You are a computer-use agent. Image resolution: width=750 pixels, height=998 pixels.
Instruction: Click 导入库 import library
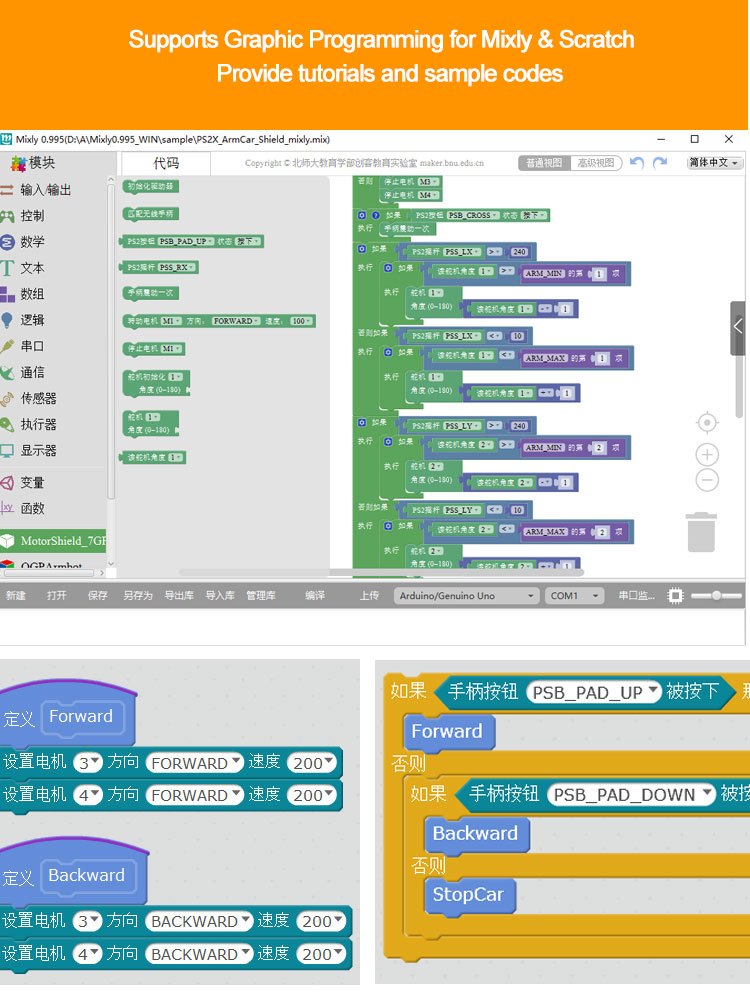click(x=220, y=596)
